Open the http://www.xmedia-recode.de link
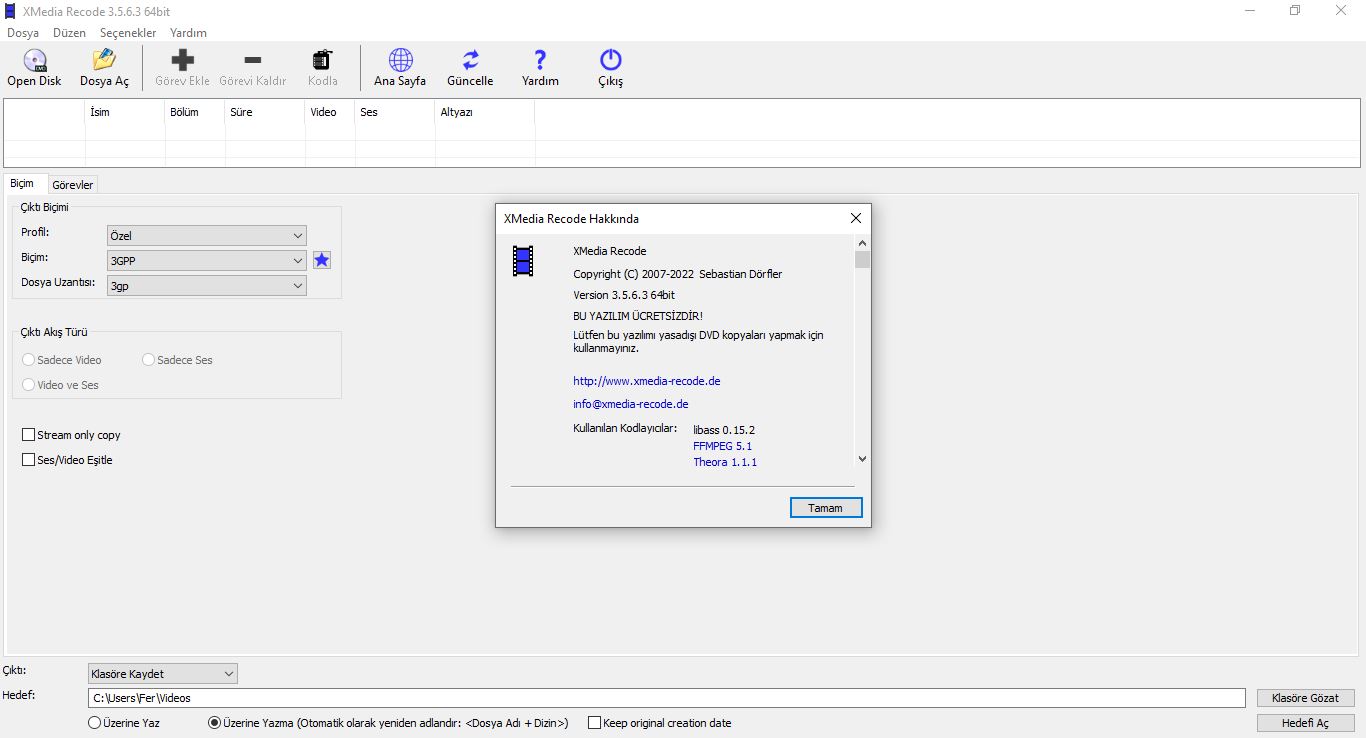Image resolution: width=1366 pixels, height=738 pixels. pyautogui.click(x=647, y=381)
